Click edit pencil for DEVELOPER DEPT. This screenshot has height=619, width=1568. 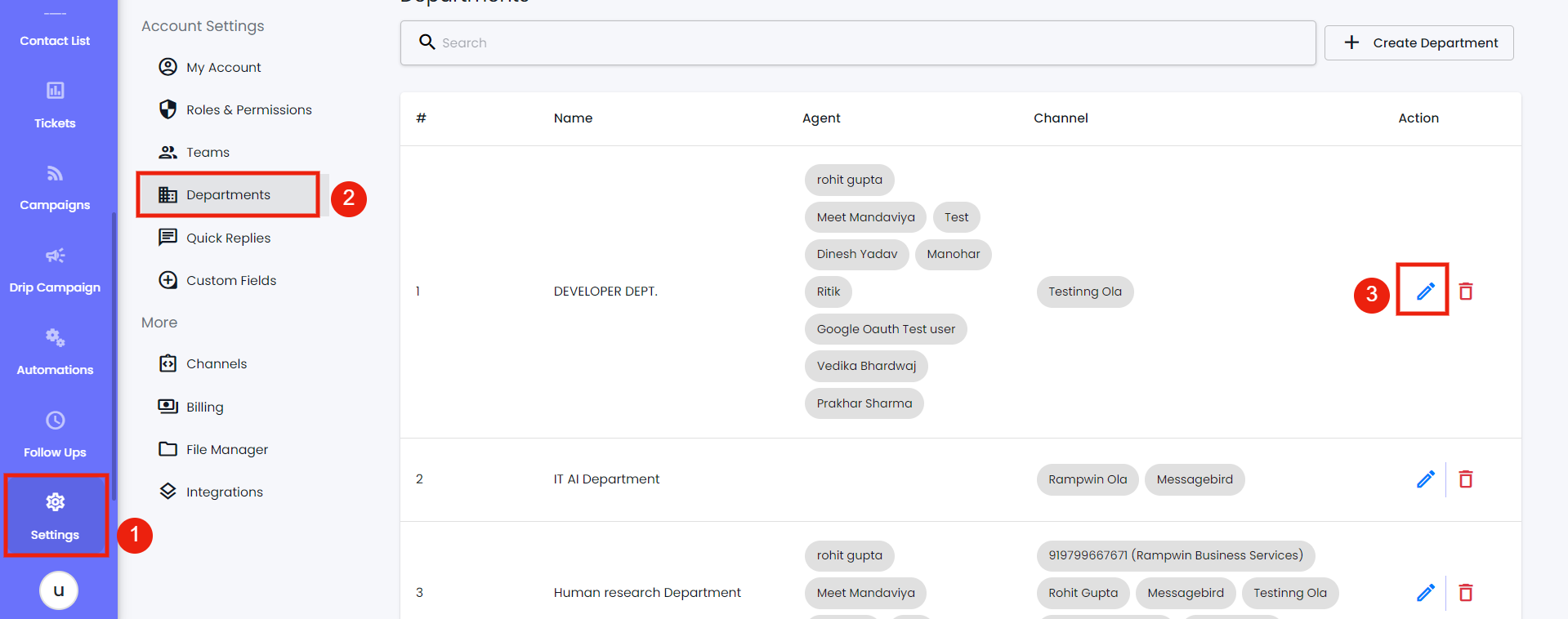tap(1425, 292)
